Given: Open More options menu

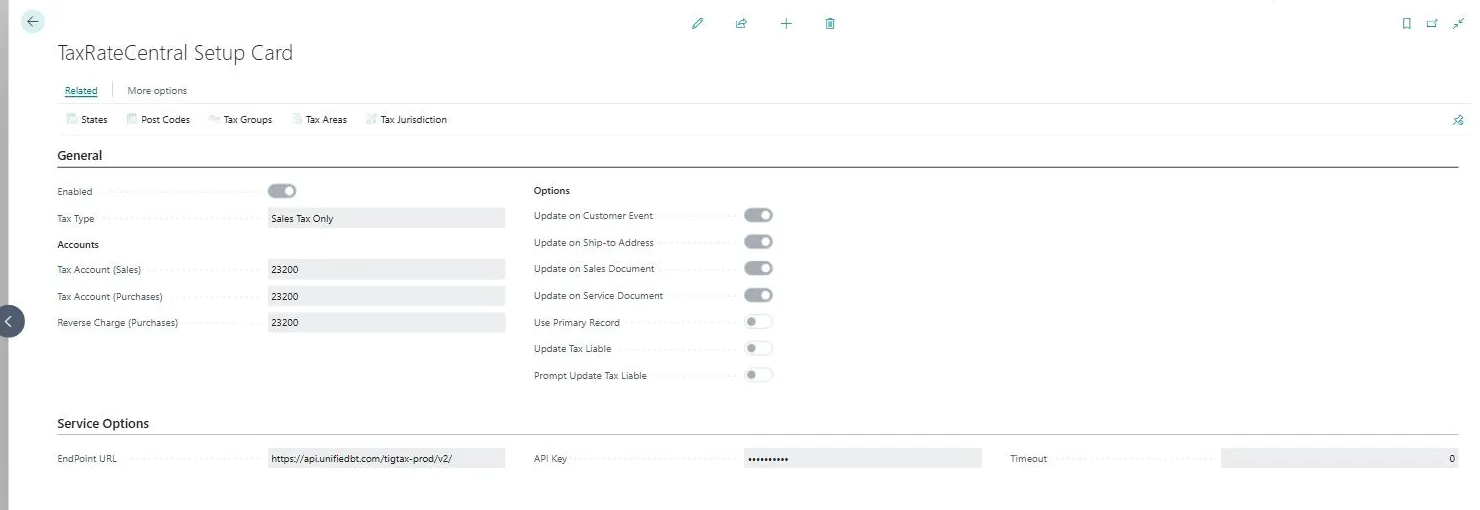Looking at the screenshot, I should pos(157,91).
